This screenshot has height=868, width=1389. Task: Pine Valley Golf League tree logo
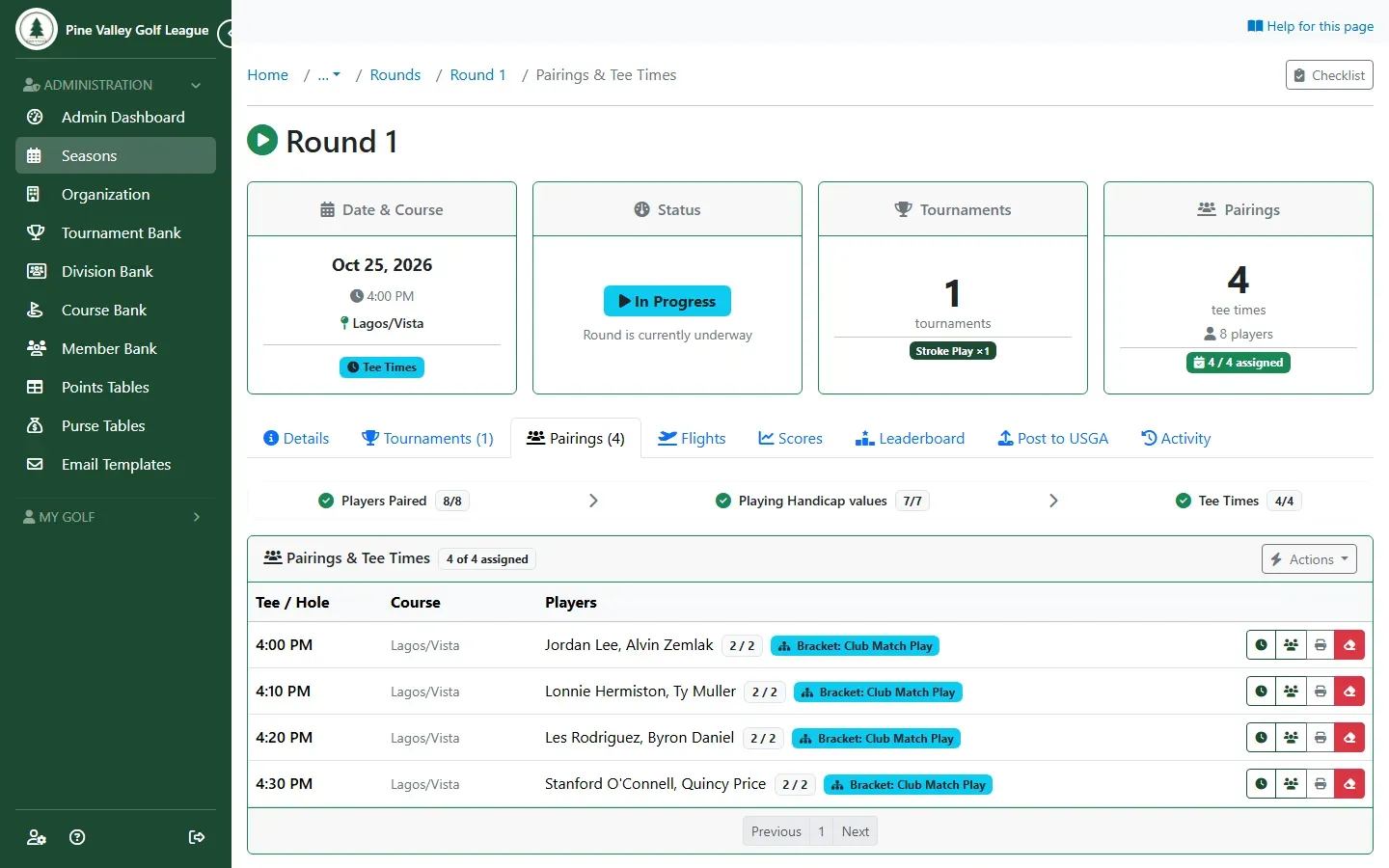coord(37,29)
